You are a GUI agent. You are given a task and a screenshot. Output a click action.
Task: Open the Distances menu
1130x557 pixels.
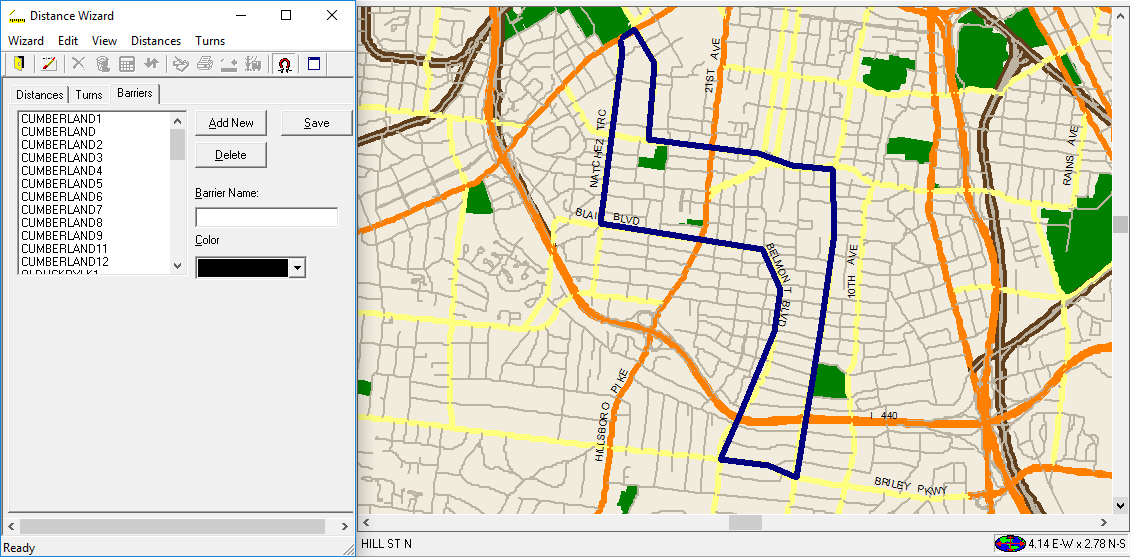pos(156,41)
